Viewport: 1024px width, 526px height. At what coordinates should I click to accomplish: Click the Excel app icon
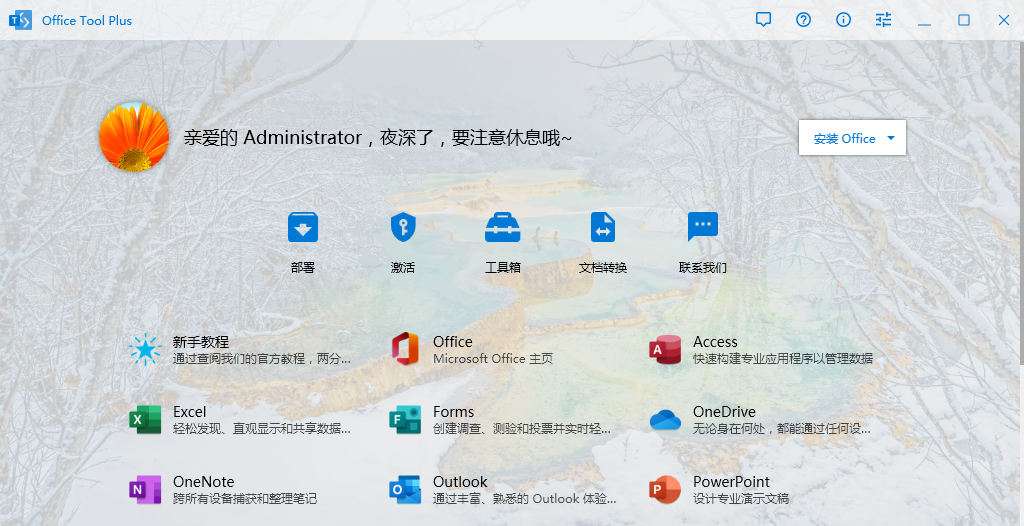145,419
